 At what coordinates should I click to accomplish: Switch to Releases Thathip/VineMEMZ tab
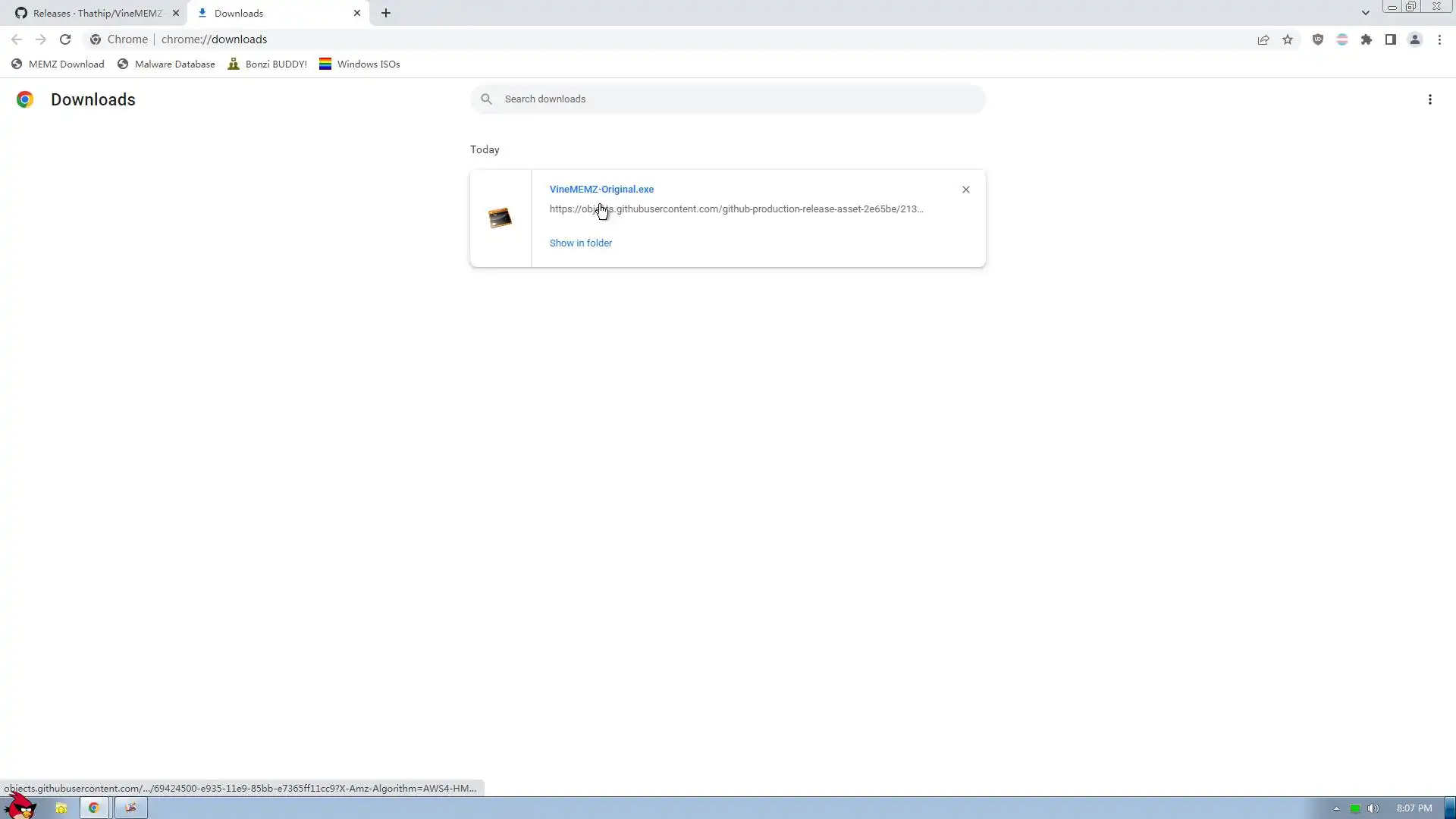(x=97, y=13)
